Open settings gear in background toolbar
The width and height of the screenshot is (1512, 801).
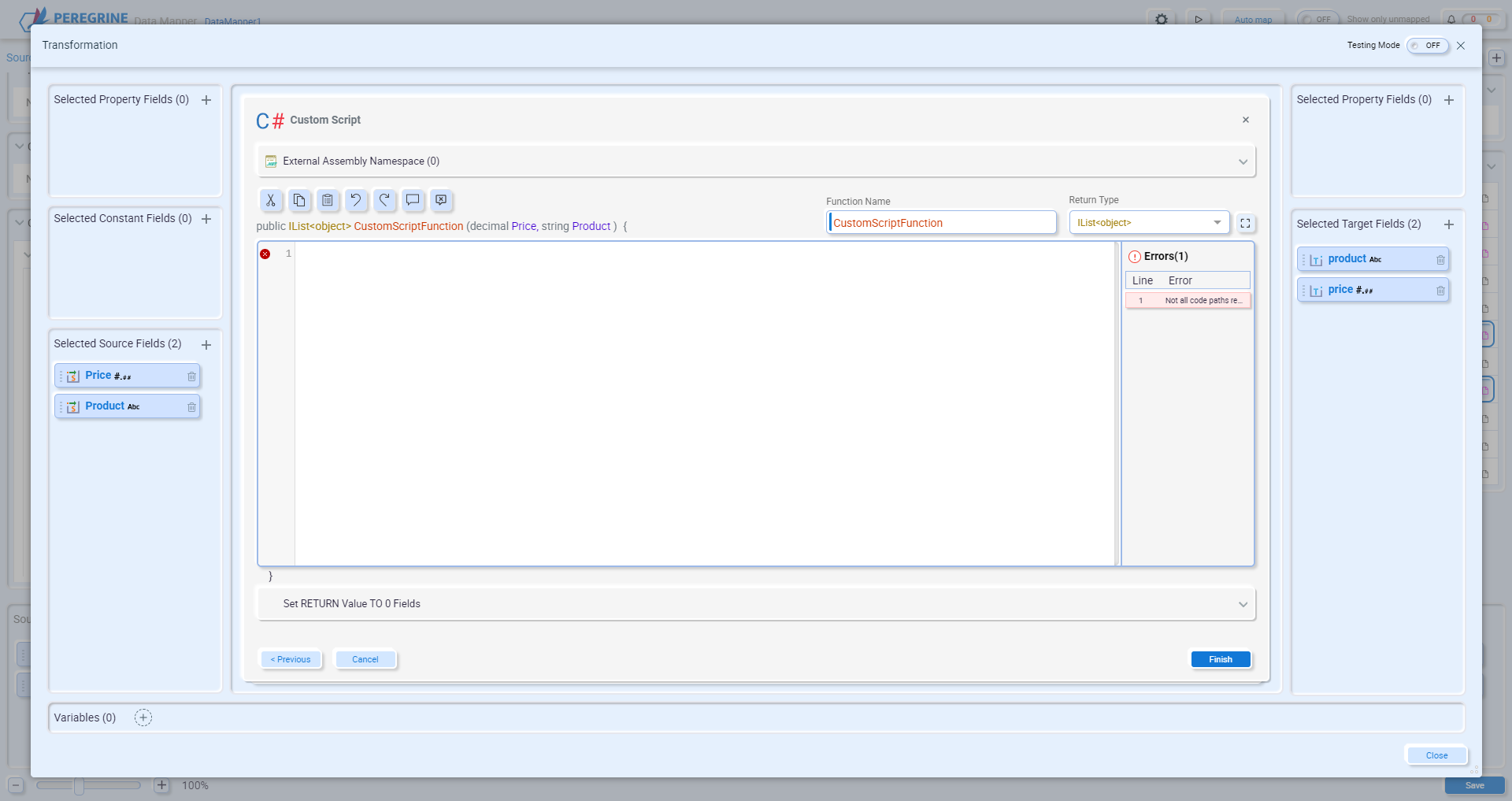click(x=1162, y=19)
